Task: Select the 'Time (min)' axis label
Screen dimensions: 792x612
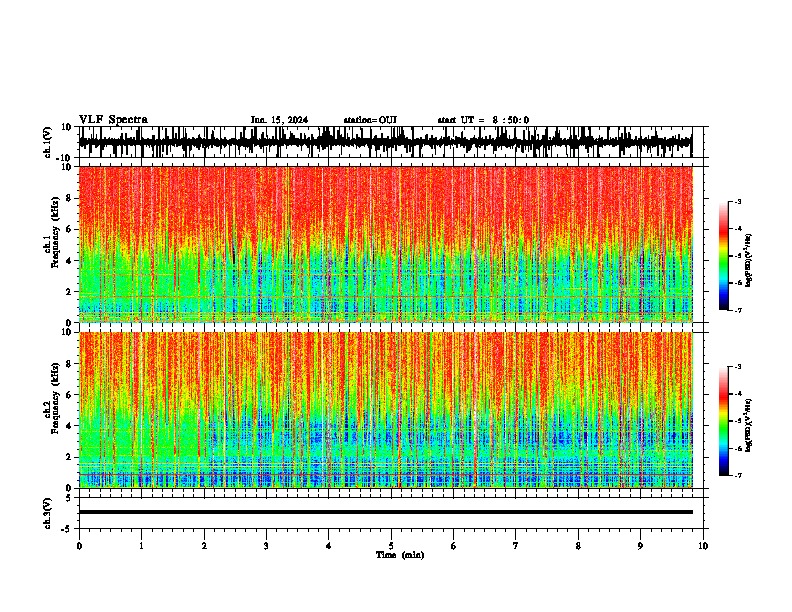Action: (x=400, y=555)
